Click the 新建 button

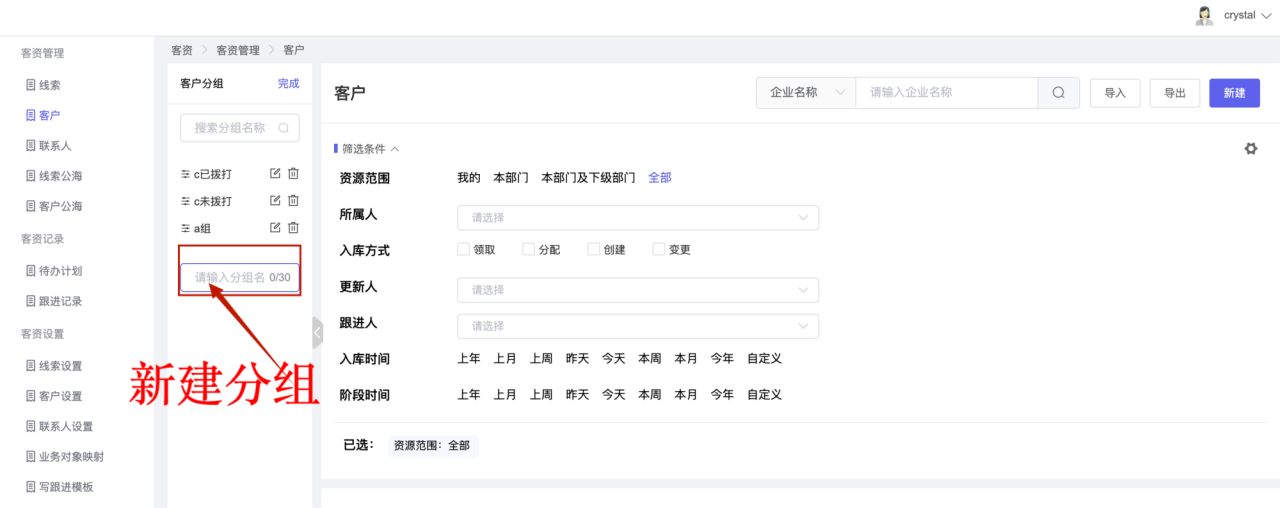[1234, 93]
